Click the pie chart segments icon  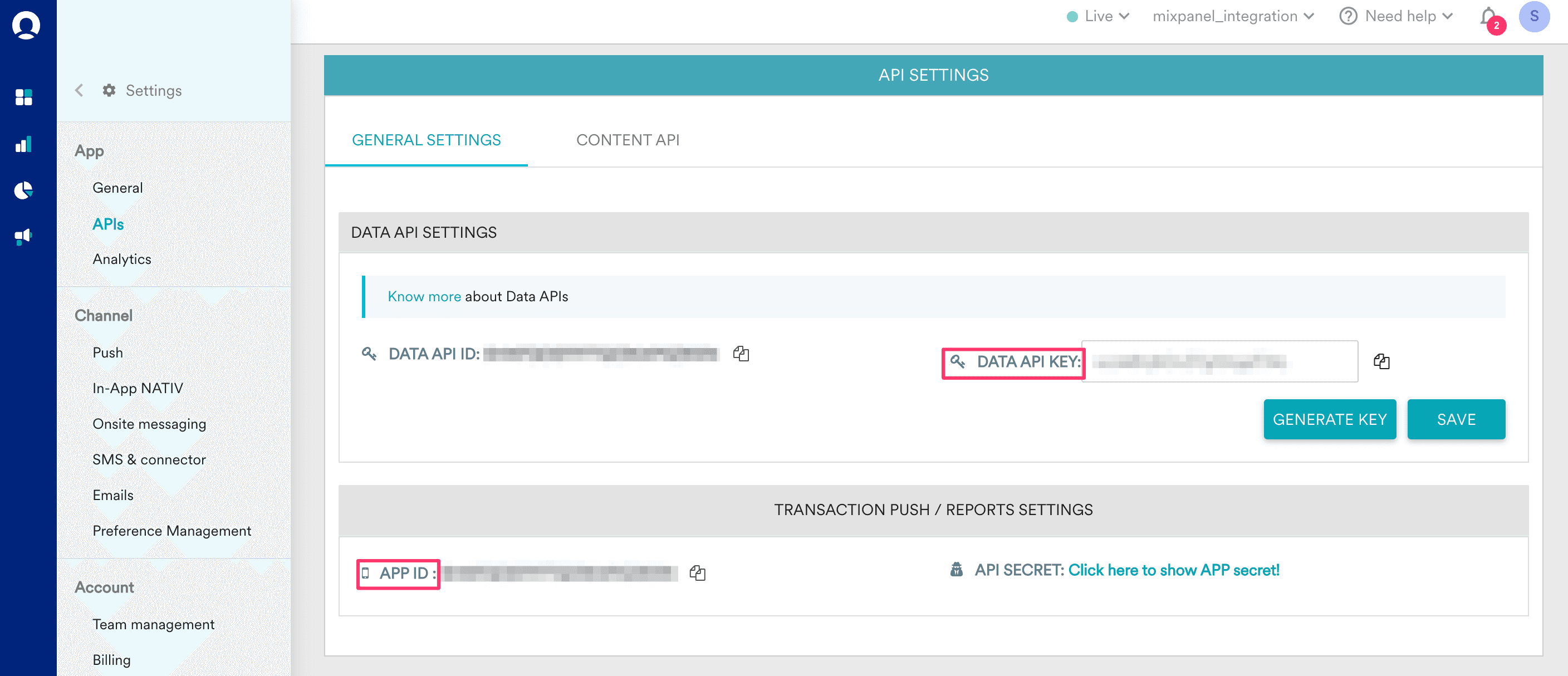(24, 190)
